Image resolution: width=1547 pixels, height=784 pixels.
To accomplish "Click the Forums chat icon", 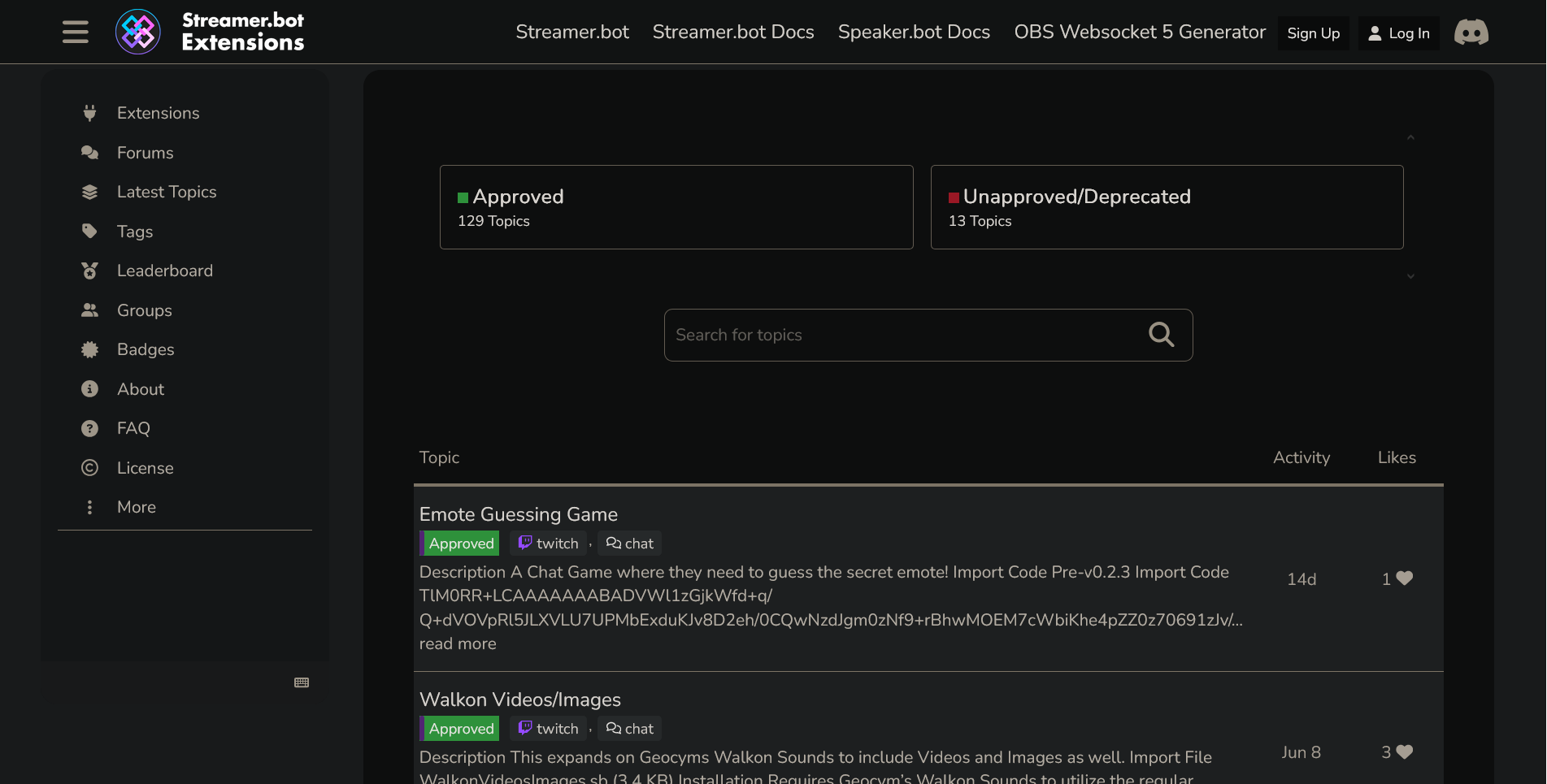I will tap(89, 152).
